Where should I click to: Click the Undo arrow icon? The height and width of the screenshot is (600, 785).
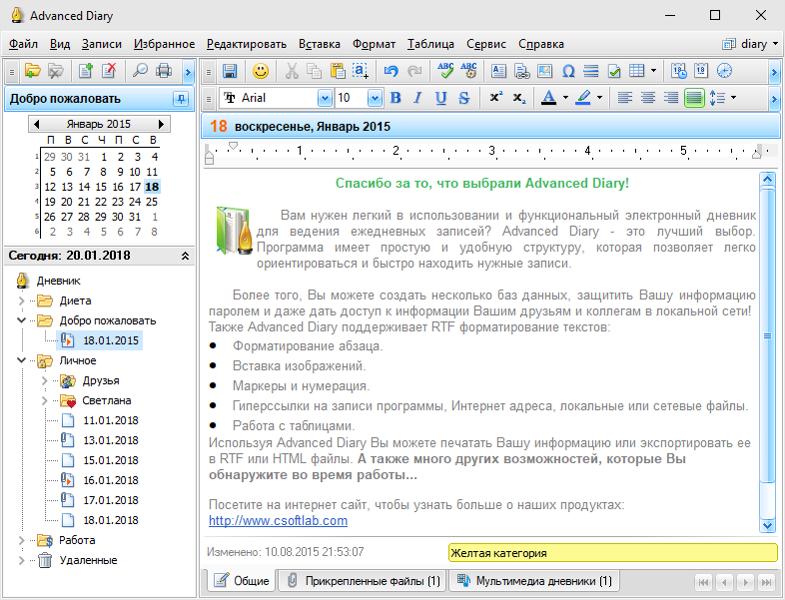click(x=391, y=71)
